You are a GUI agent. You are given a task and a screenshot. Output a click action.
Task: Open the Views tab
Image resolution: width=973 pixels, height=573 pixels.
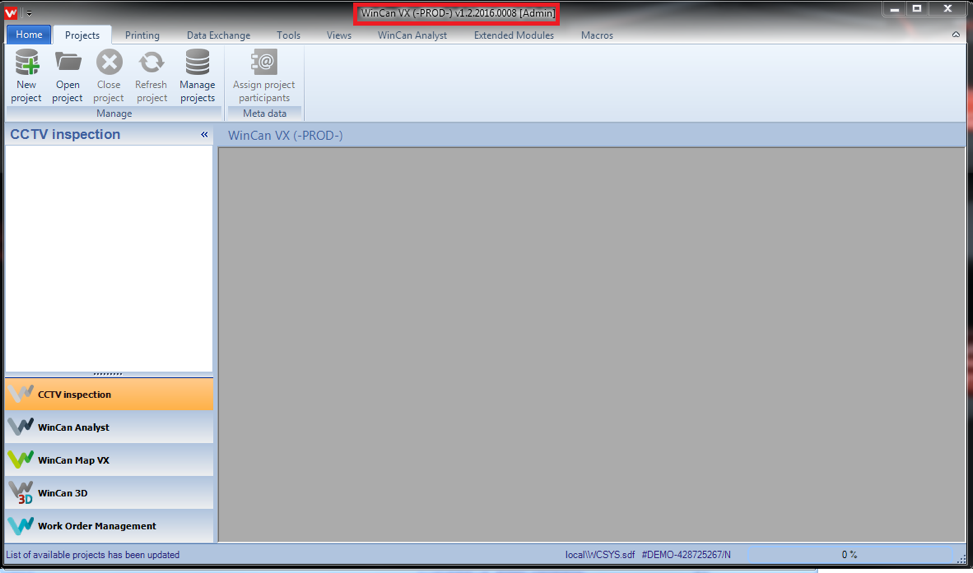pyautogui.click(x=339, y=35)
